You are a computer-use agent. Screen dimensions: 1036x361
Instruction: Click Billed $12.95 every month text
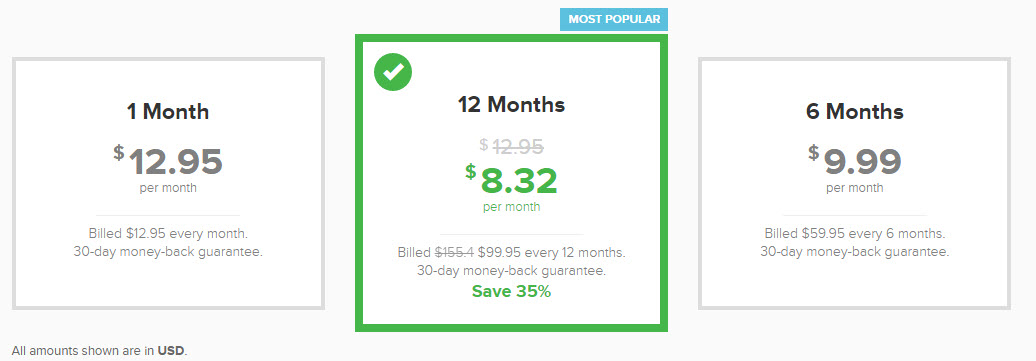[x=168, y=233]
